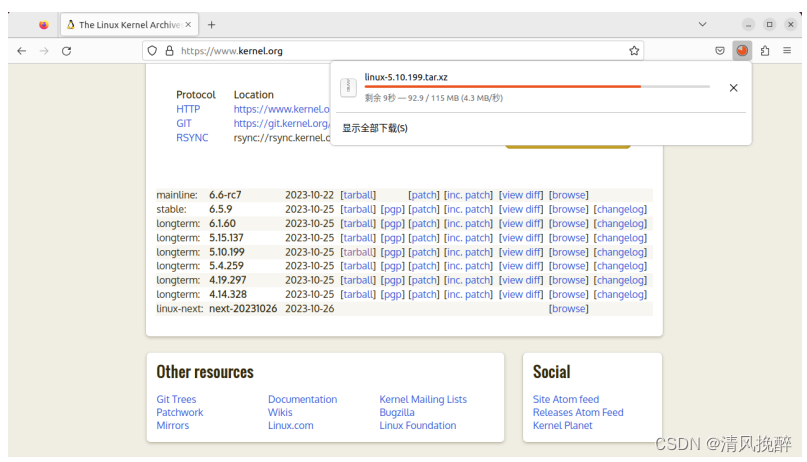Open the Firefox hamburger menu
The height and width of the screenshot is (462, 807).
(x=787, y=51)
